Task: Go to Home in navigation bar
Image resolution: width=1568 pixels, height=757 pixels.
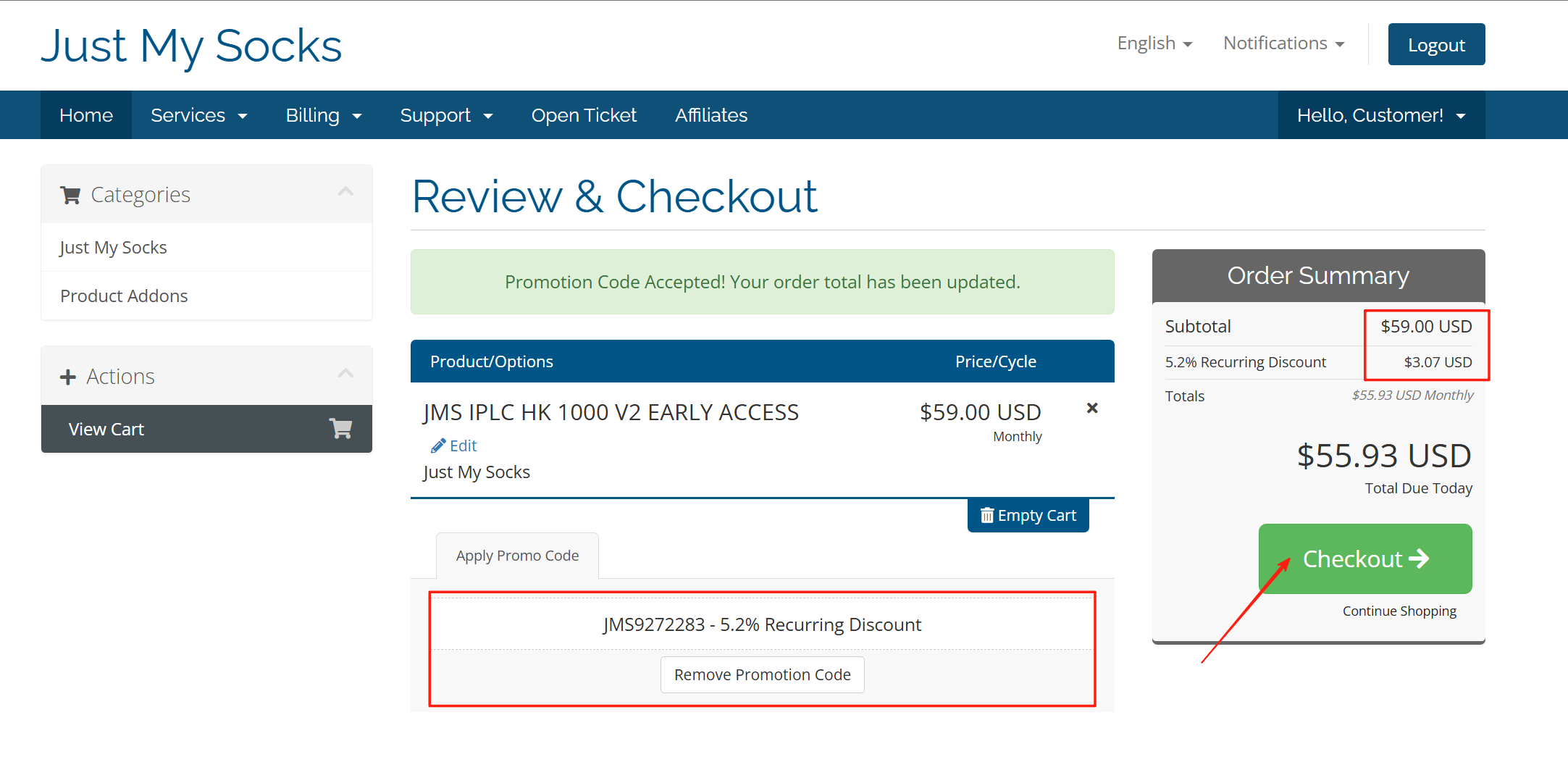Action: [x=86, y=115]
